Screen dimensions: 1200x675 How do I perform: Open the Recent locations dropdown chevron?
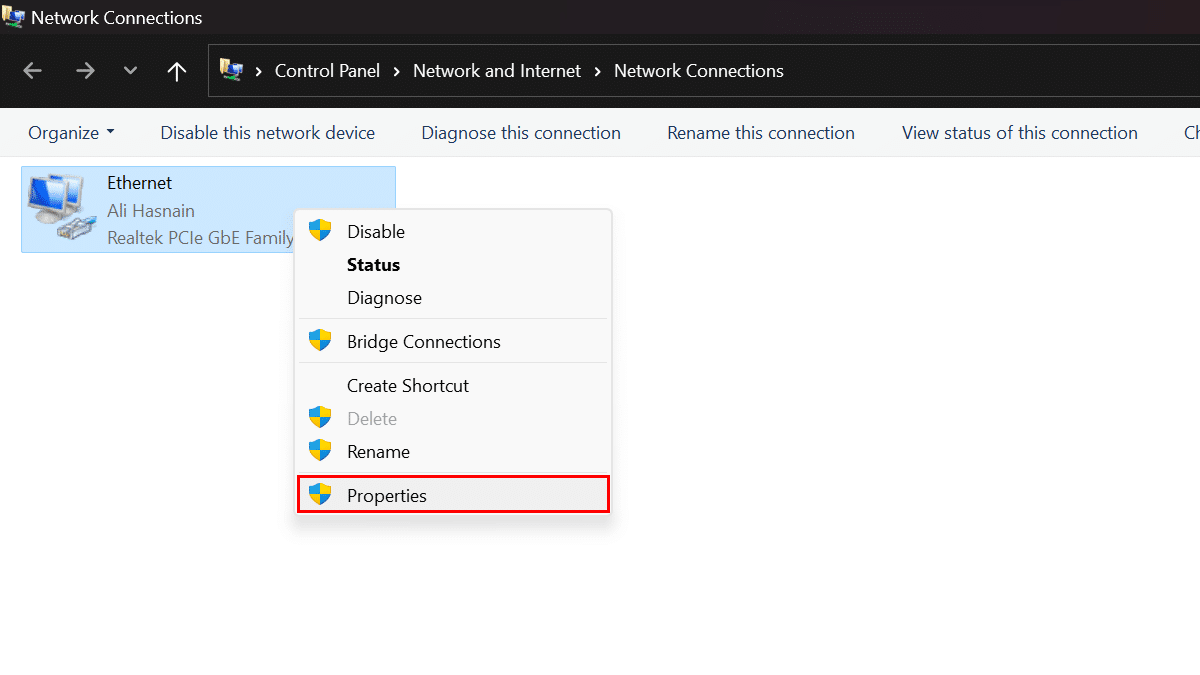[x=130, y=71]
